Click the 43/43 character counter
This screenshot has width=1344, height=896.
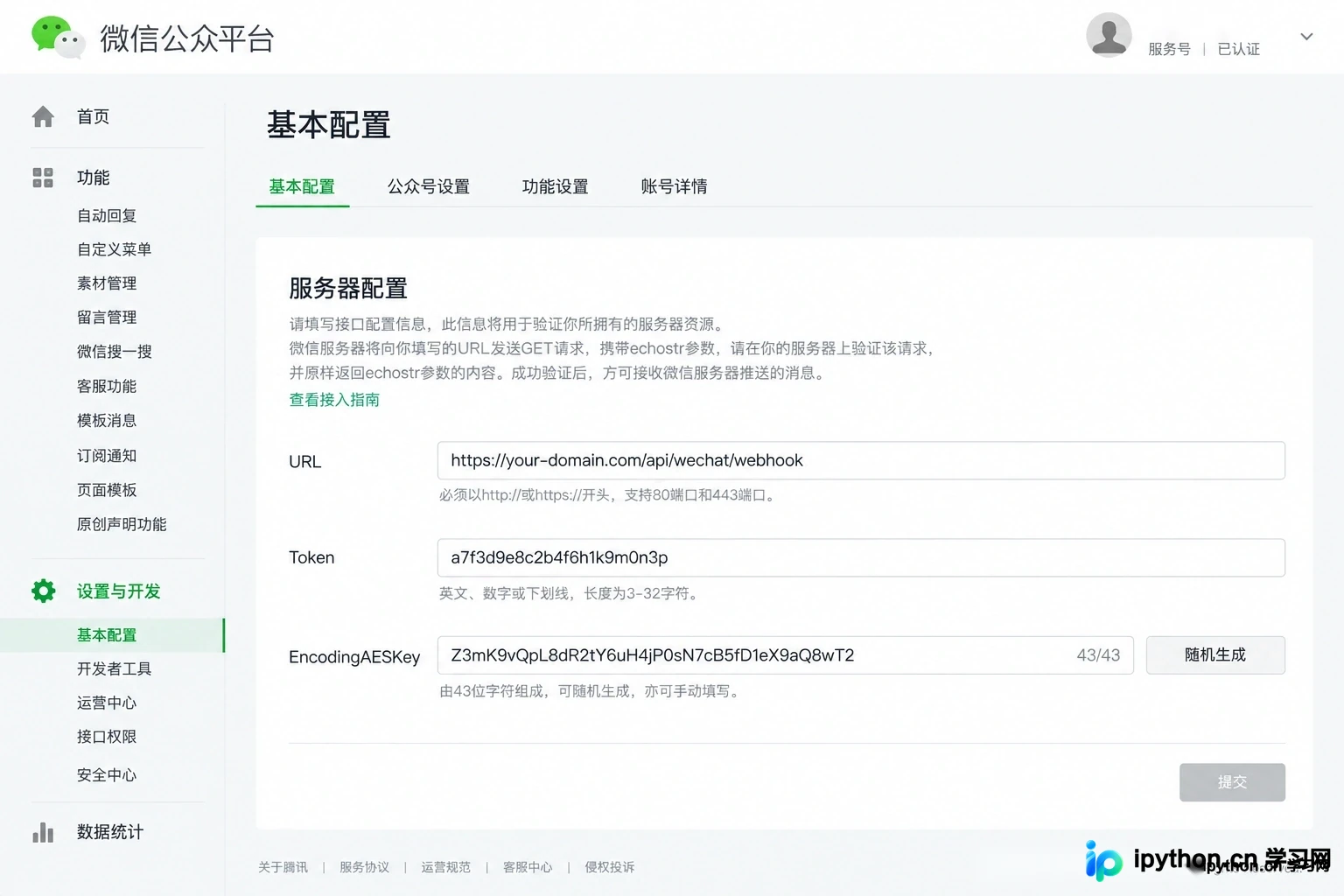(x=1098, y=655)
